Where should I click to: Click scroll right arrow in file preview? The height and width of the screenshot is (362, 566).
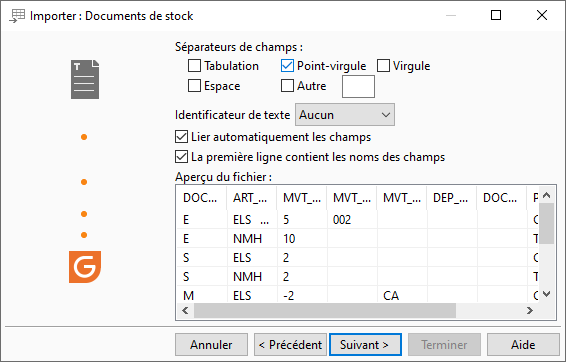click(530, 310)
